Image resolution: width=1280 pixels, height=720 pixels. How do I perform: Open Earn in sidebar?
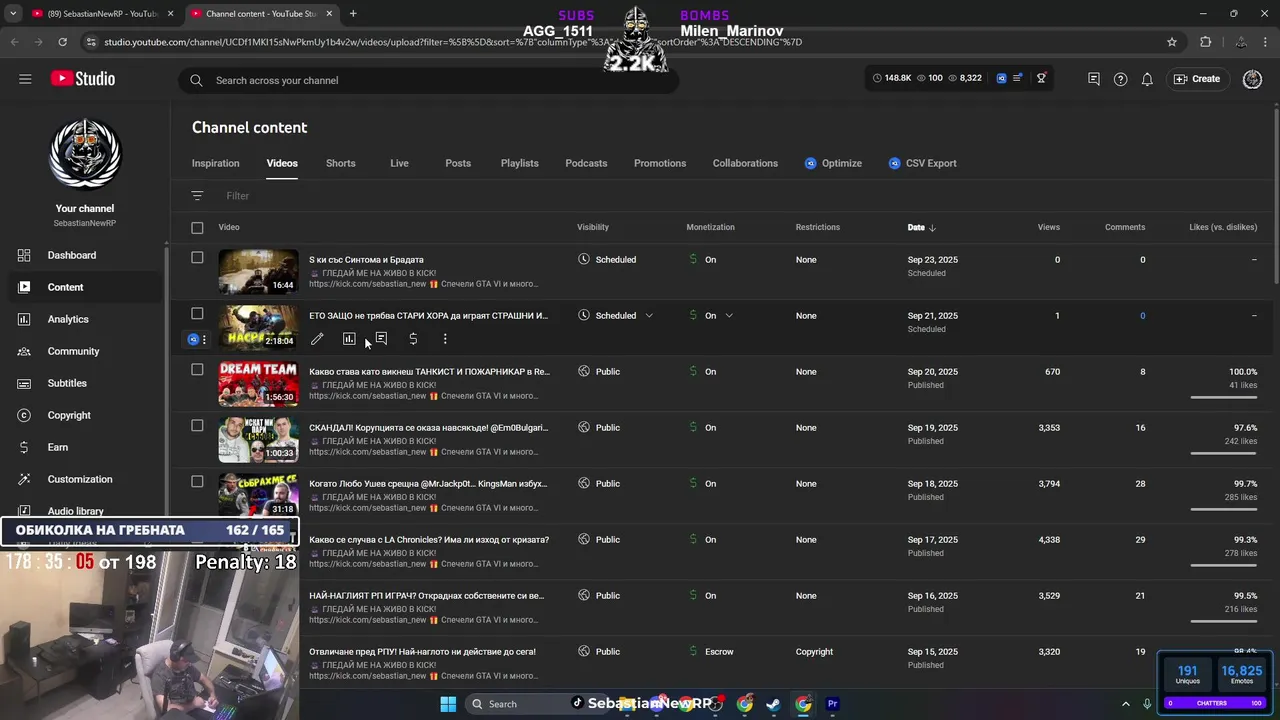click(84, 447)
